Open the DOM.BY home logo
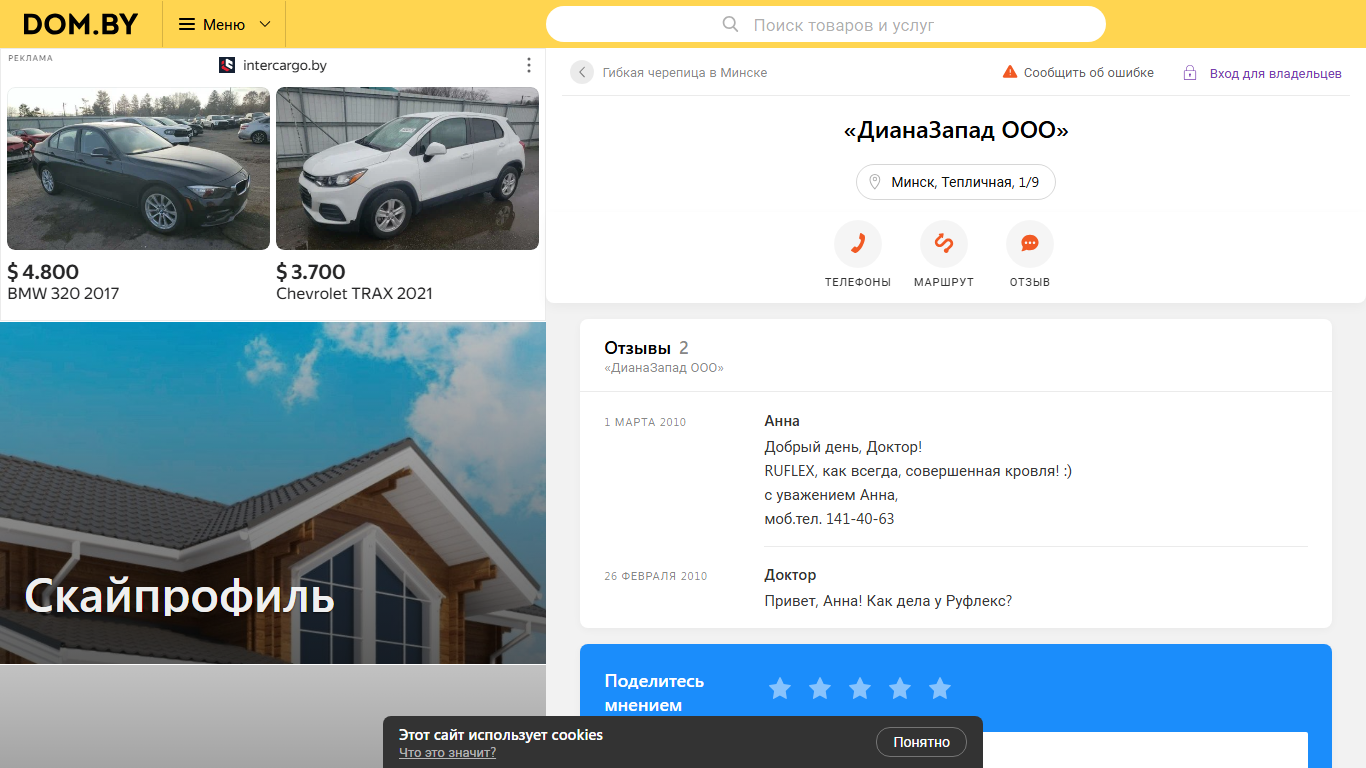The image size is (1366, 768). click(80, 24)
